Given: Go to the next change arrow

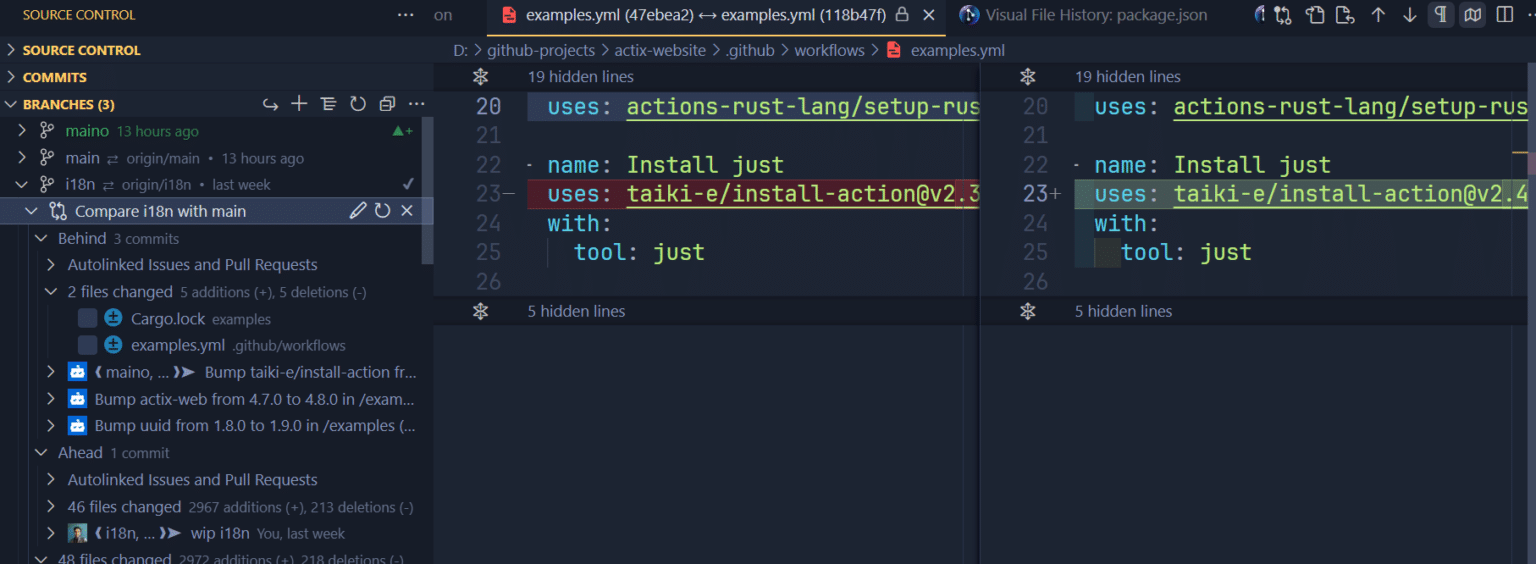Looking at the screenshot, I should (x=1409, y=15).
